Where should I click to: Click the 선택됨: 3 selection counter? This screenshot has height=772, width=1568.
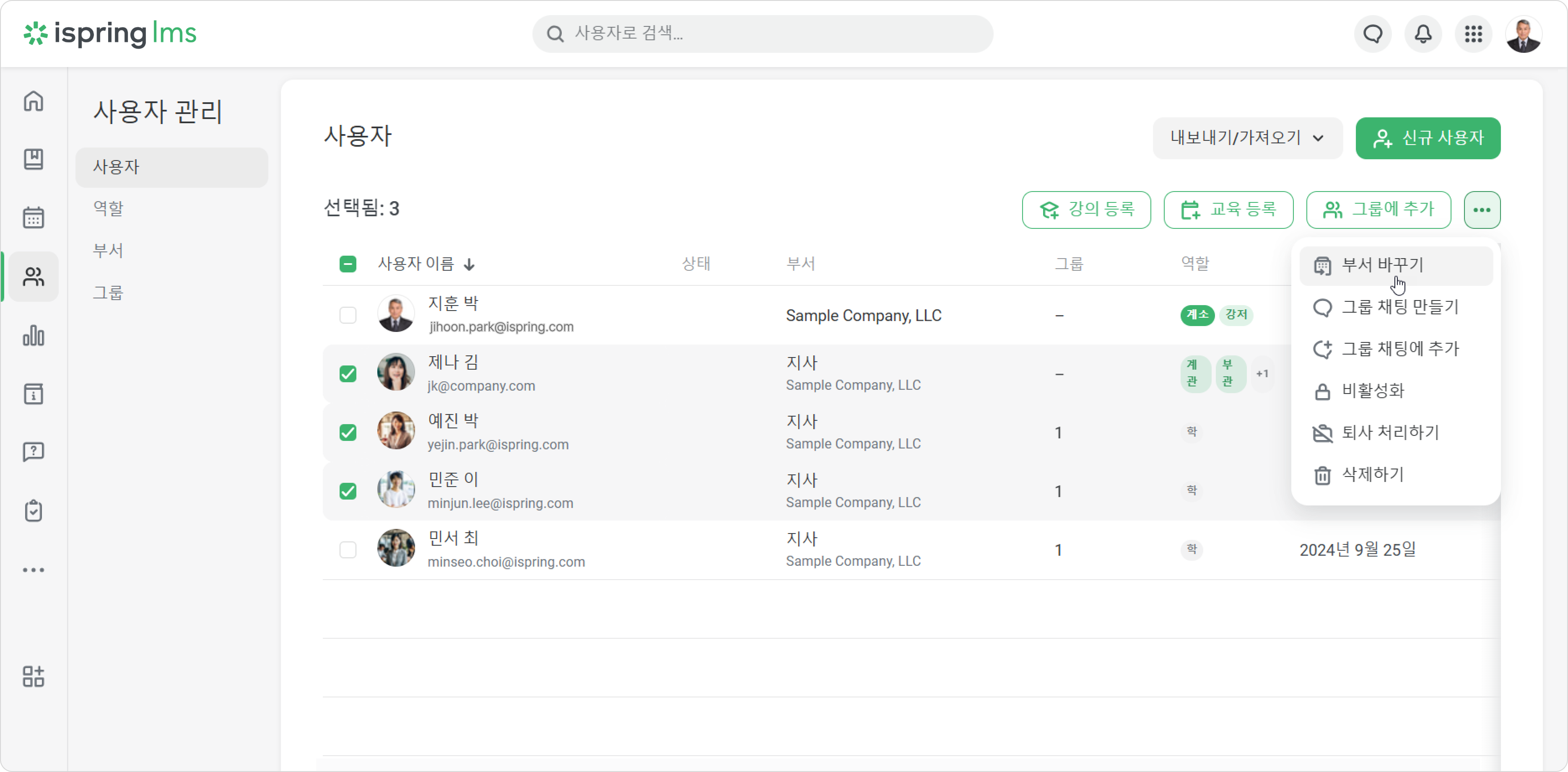click(362, 209)
